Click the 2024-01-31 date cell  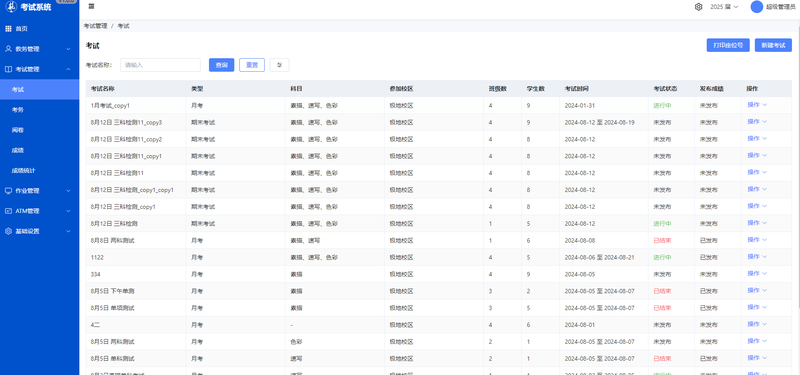pyautogui.click(x=580, y=106)
